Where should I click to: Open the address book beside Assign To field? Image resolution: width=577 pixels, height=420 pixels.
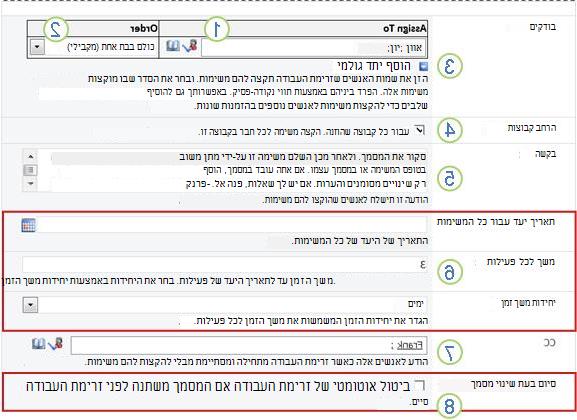173,46
